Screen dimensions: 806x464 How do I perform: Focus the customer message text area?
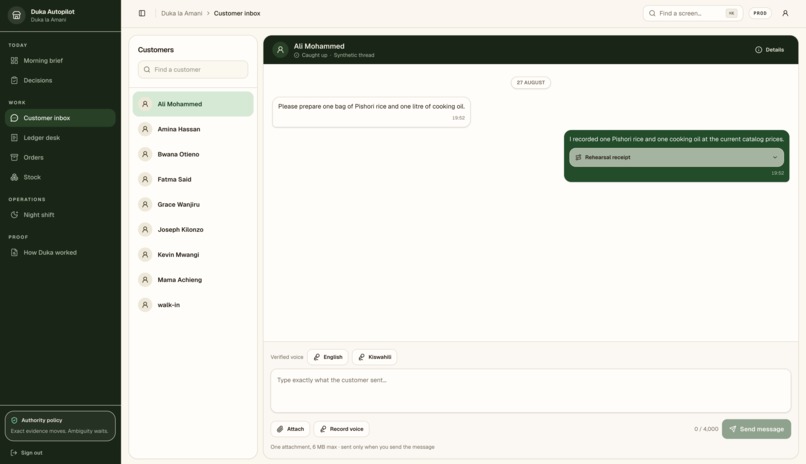click(530, 391)
